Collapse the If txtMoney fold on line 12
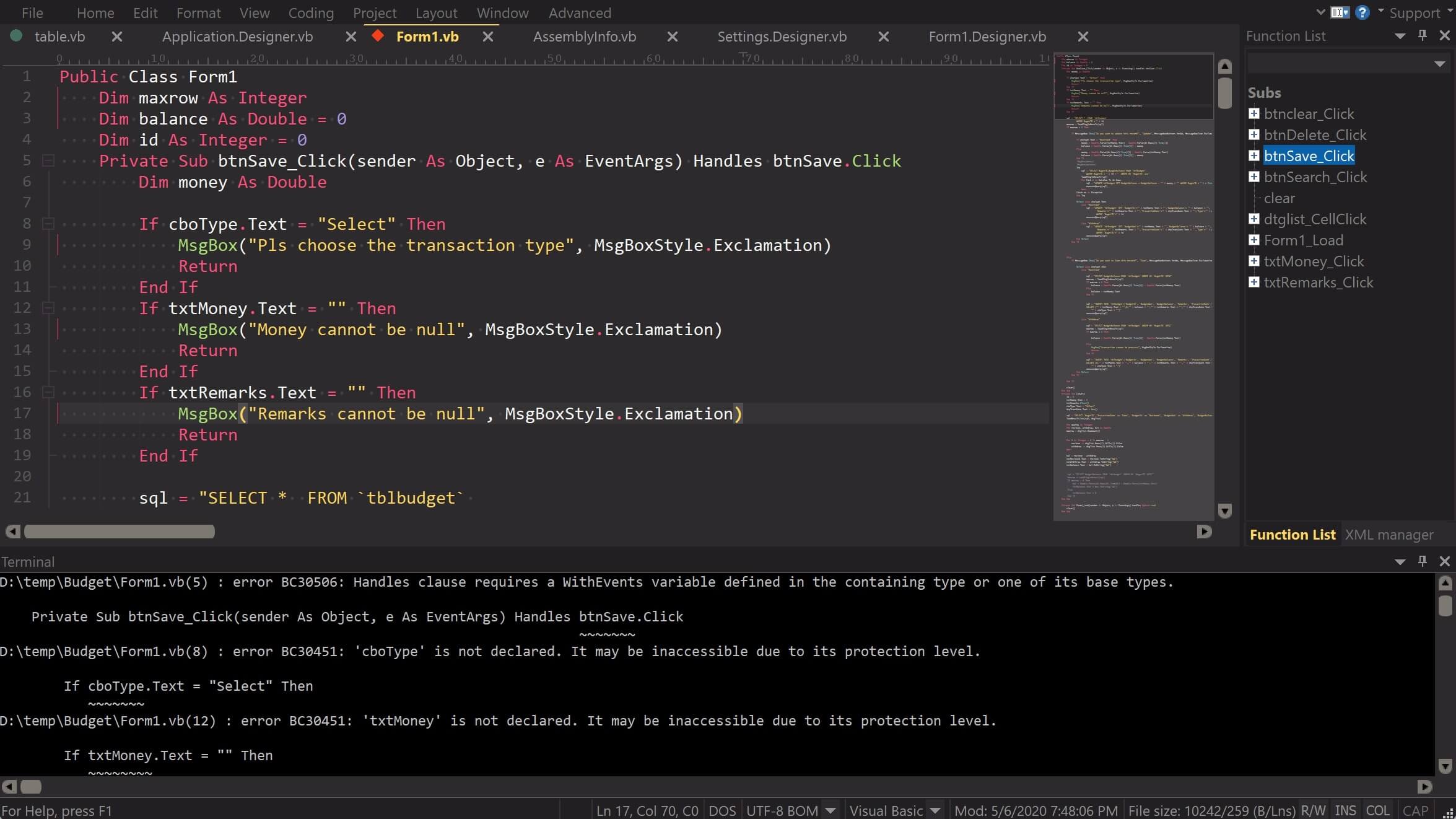The height and width of the screenshot is (819, 1456). click(48, 309)
